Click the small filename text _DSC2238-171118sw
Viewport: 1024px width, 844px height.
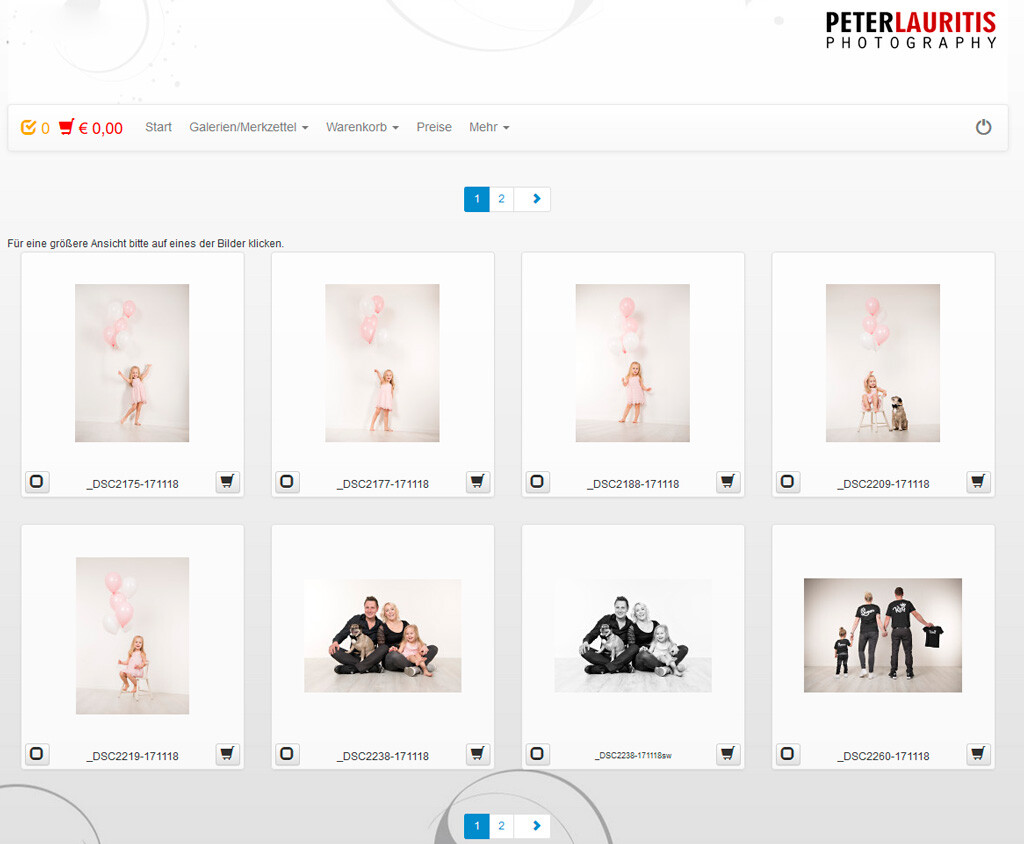click(633, 756)
